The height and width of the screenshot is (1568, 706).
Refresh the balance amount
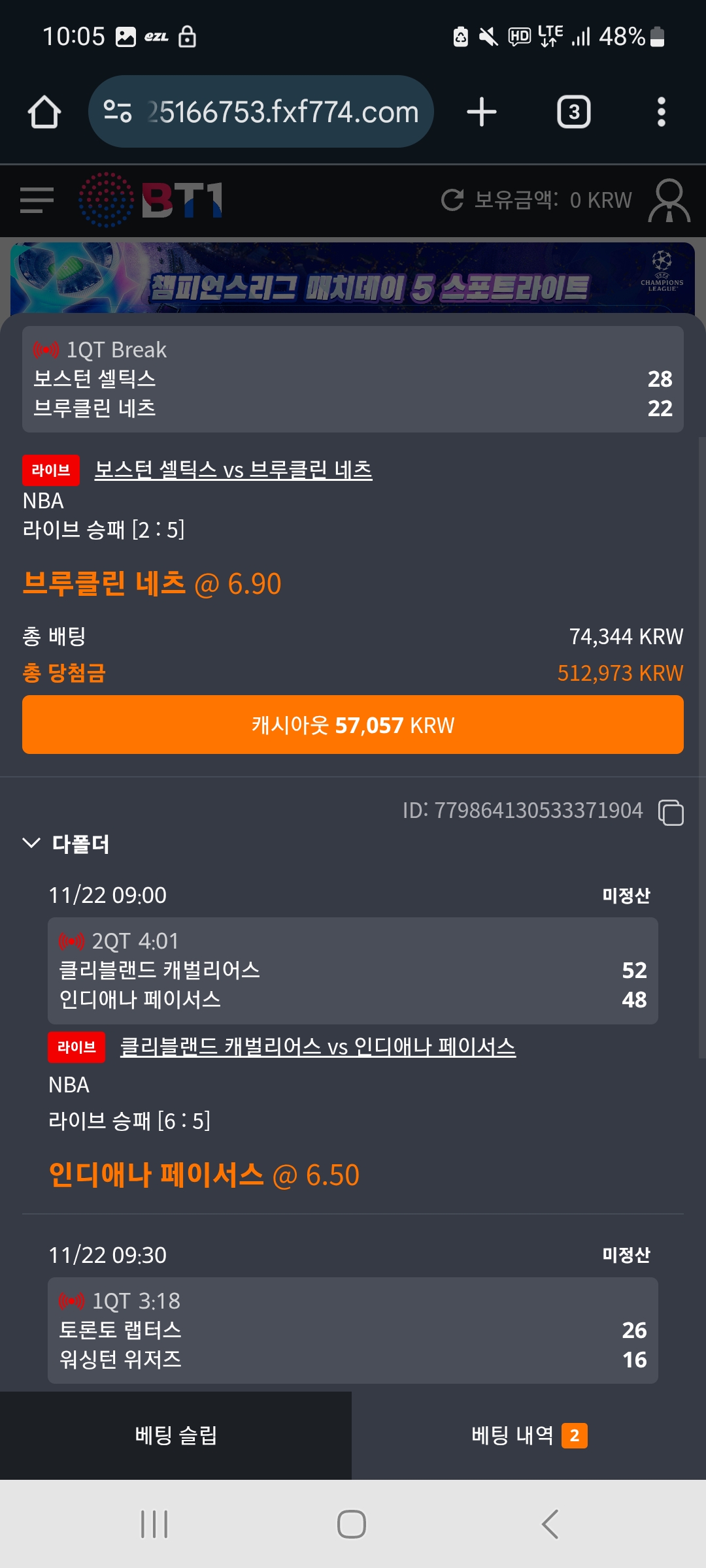[452, 200]
